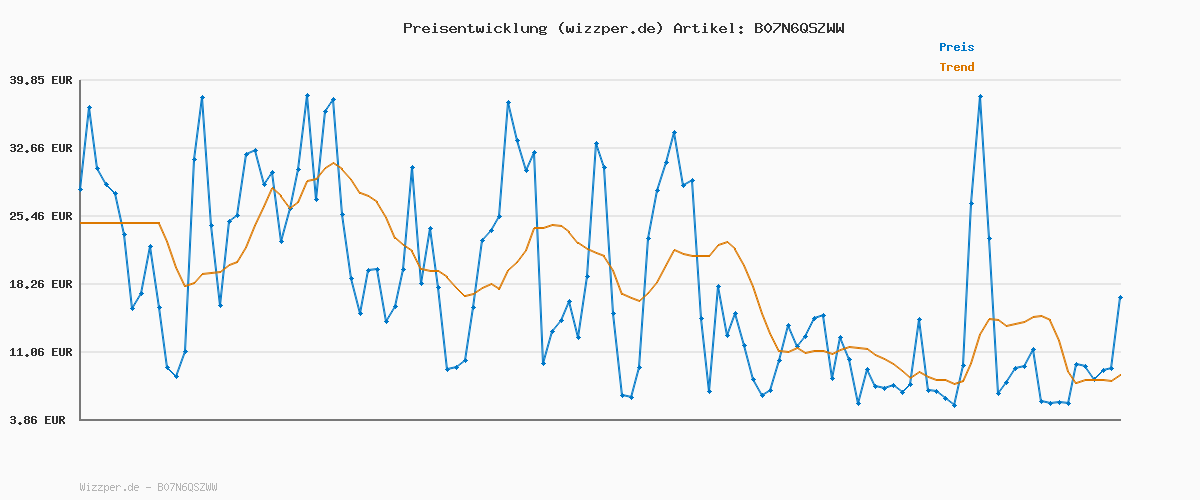Click the 25.46 EUR axis label
This screenshot has height=500, width=1200.
[41, 216]
